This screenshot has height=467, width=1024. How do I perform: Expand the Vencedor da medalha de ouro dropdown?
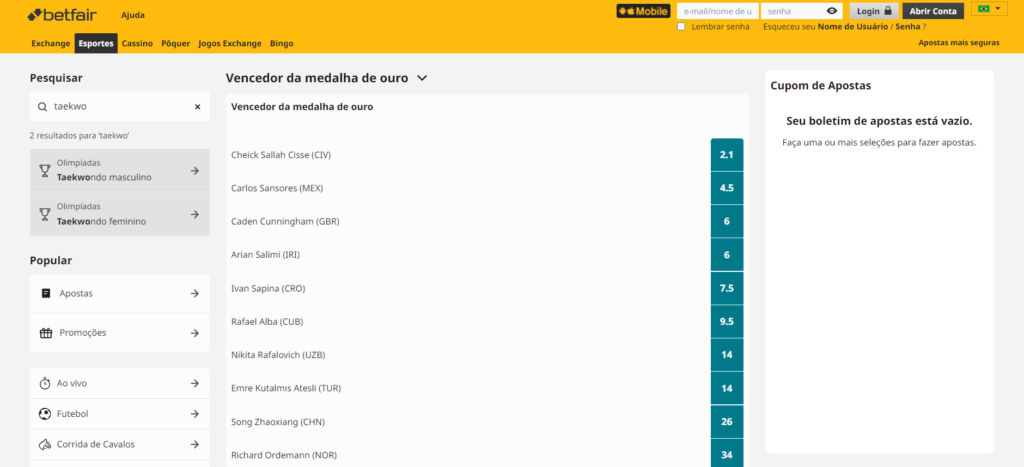pos(422,77)
